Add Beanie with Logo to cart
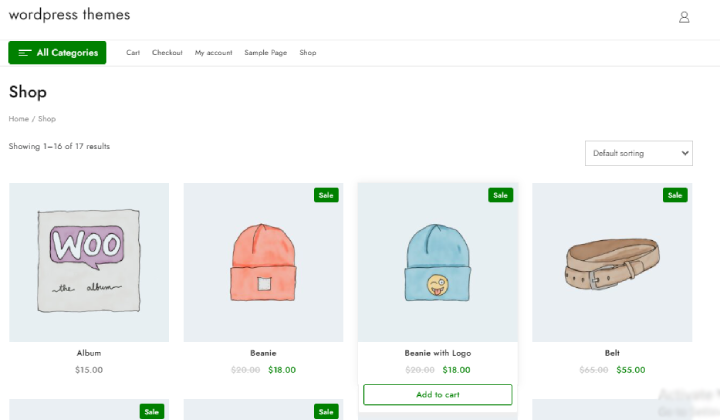The height and width of the screenshot is (420, 720). click(x=437, y=395)
